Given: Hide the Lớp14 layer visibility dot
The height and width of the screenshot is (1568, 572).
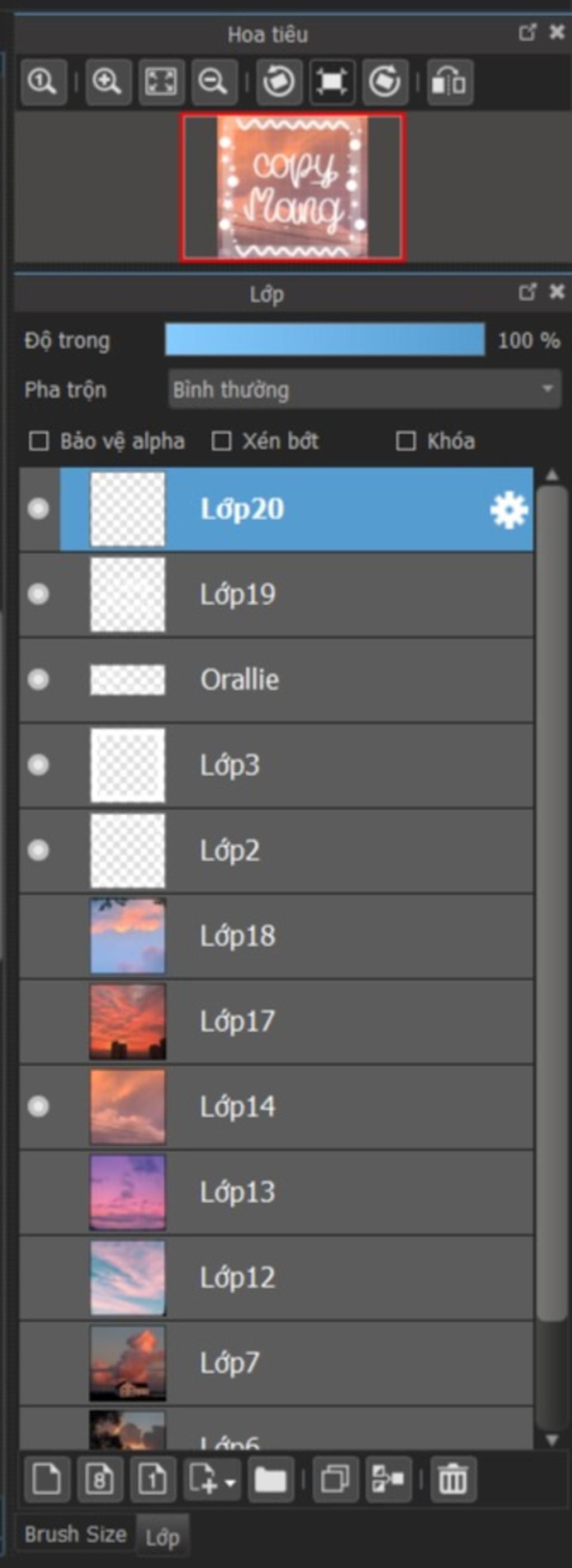Looking at the screenshot, I should [x=39, y=1106].
